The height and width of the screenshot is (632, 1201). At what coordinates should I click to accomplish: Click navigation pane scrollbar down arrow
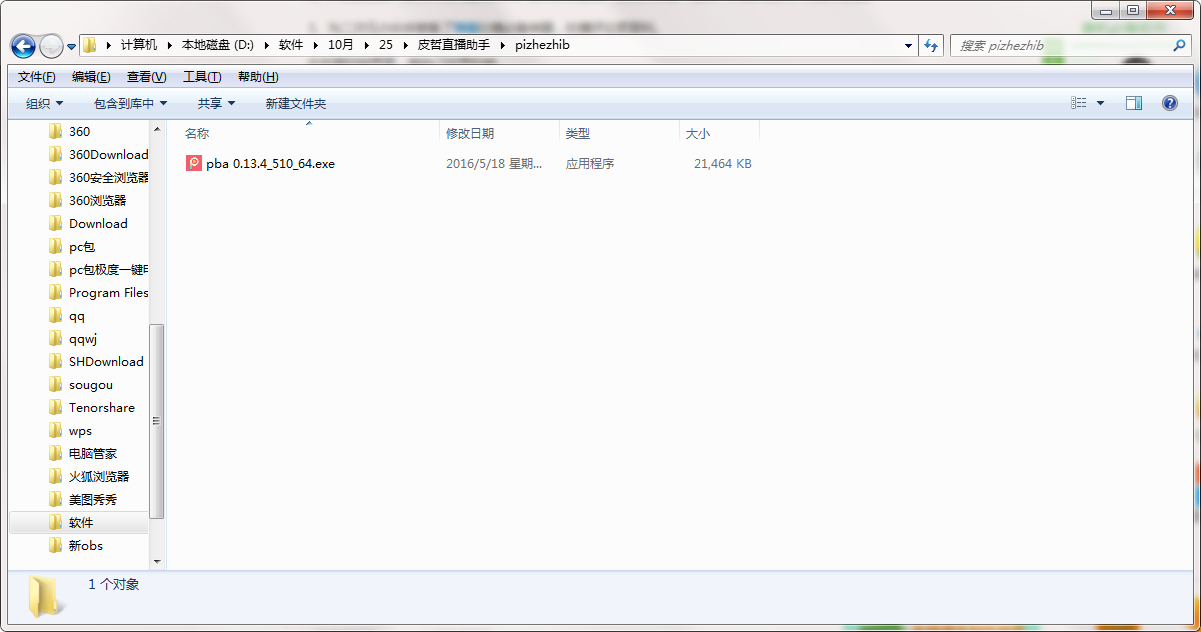tap(156, 562)
